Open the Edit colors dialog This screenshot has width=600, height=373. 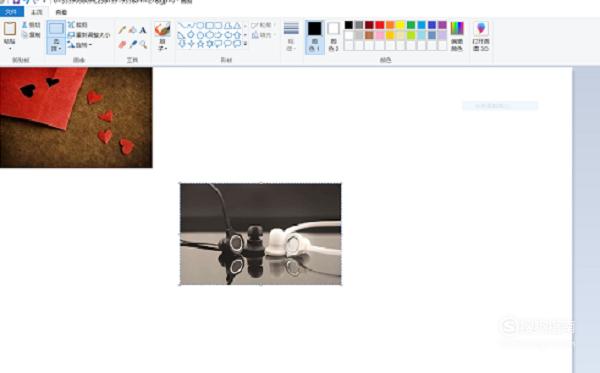point(457,37)
